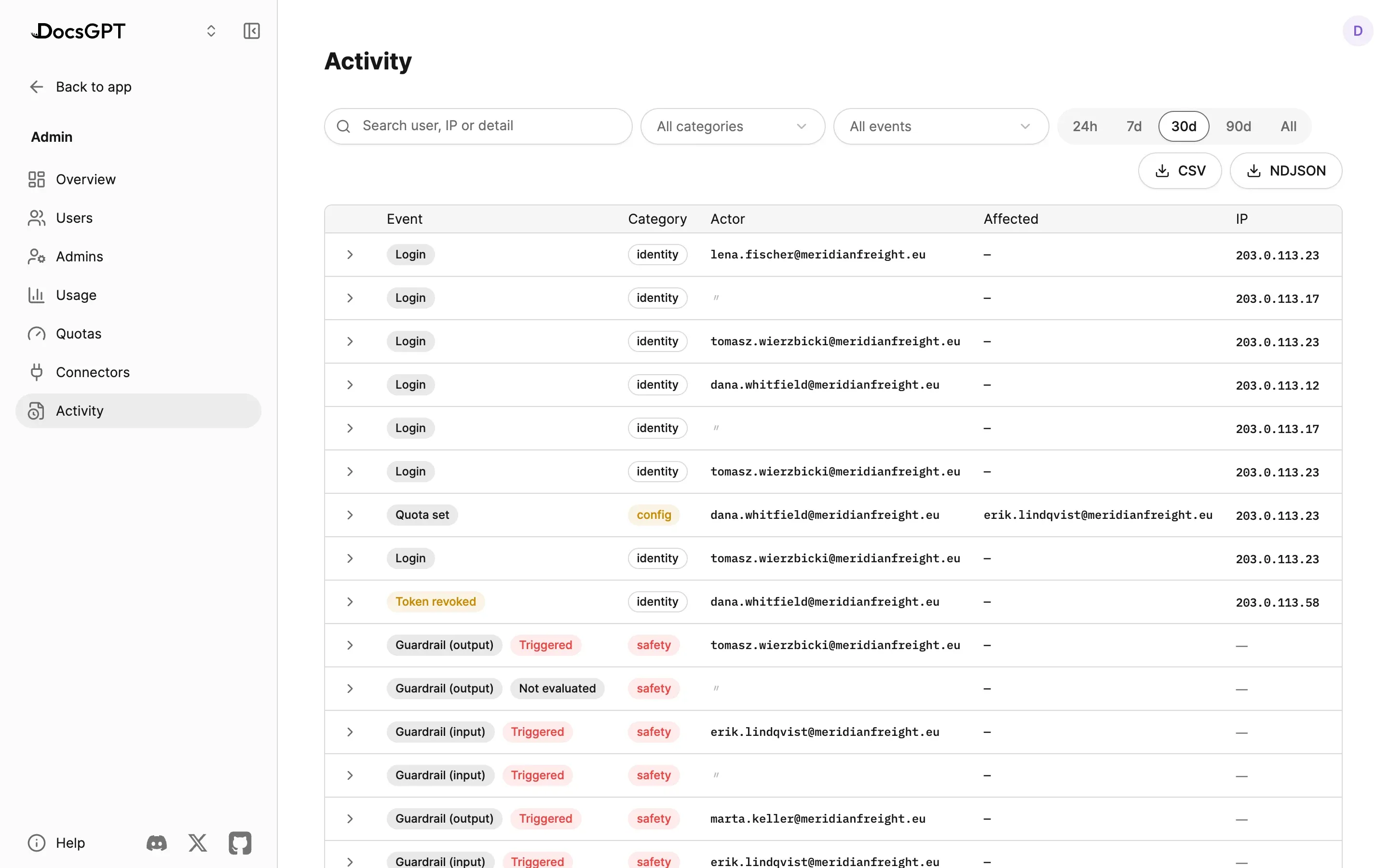Click the Token revoked event badge
The width and height of the screenshot is (1389, 868).
coord(436,602)
